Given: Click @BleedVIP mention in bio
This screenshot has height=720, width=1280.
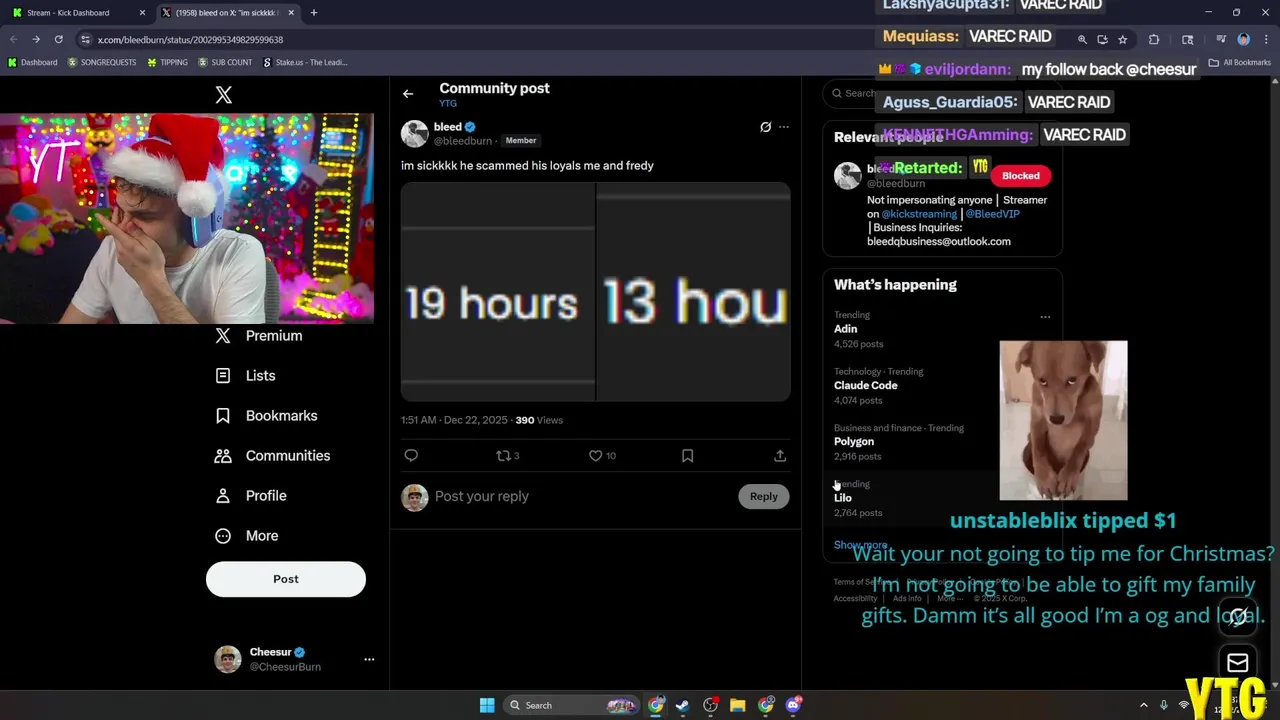Looking at the screenshot, I should click(992, 214).
